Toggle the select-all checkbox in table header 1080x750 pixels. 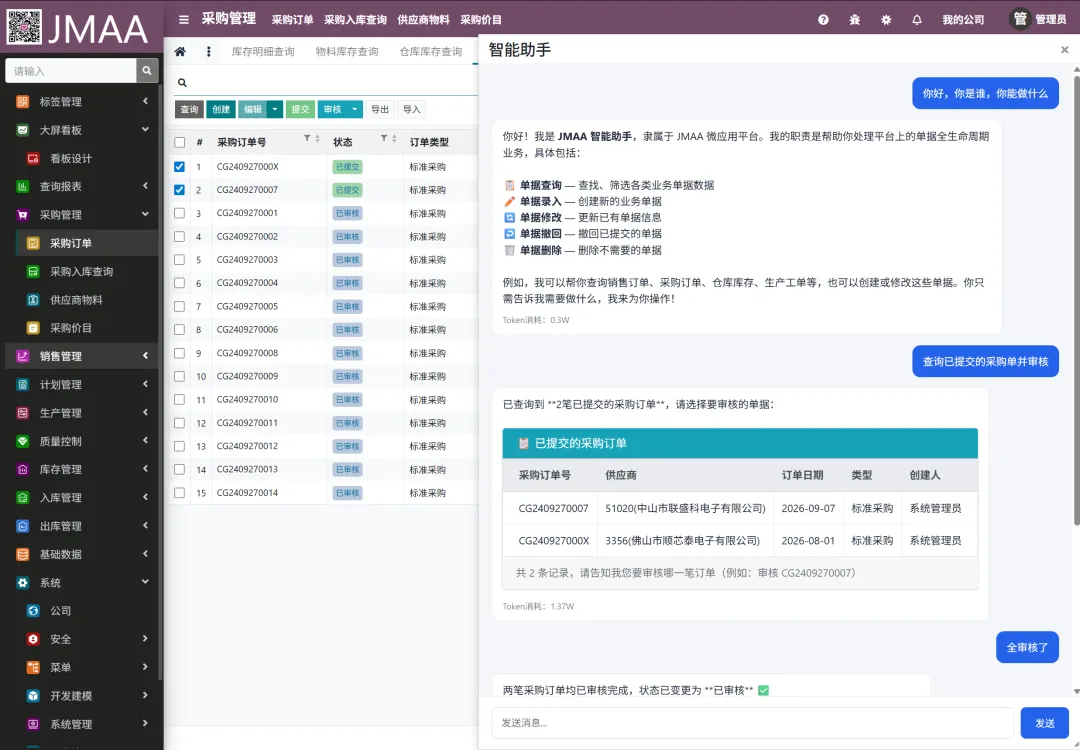[179, 142]
